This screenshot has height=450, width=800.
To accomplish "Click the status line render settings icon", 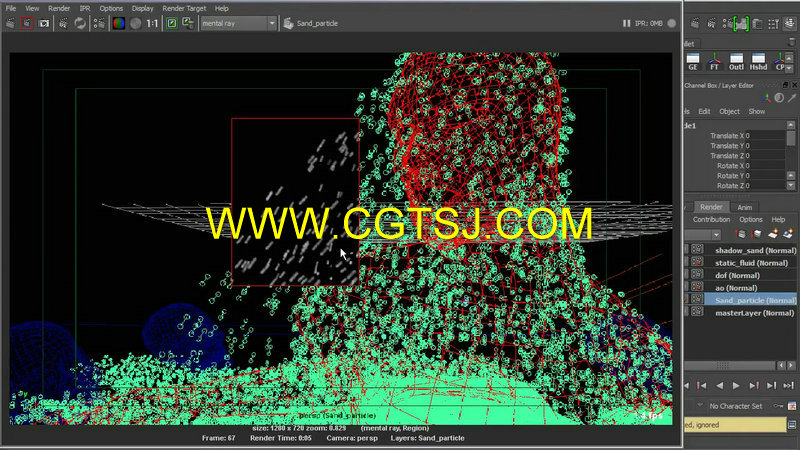I will coord(728,23).
